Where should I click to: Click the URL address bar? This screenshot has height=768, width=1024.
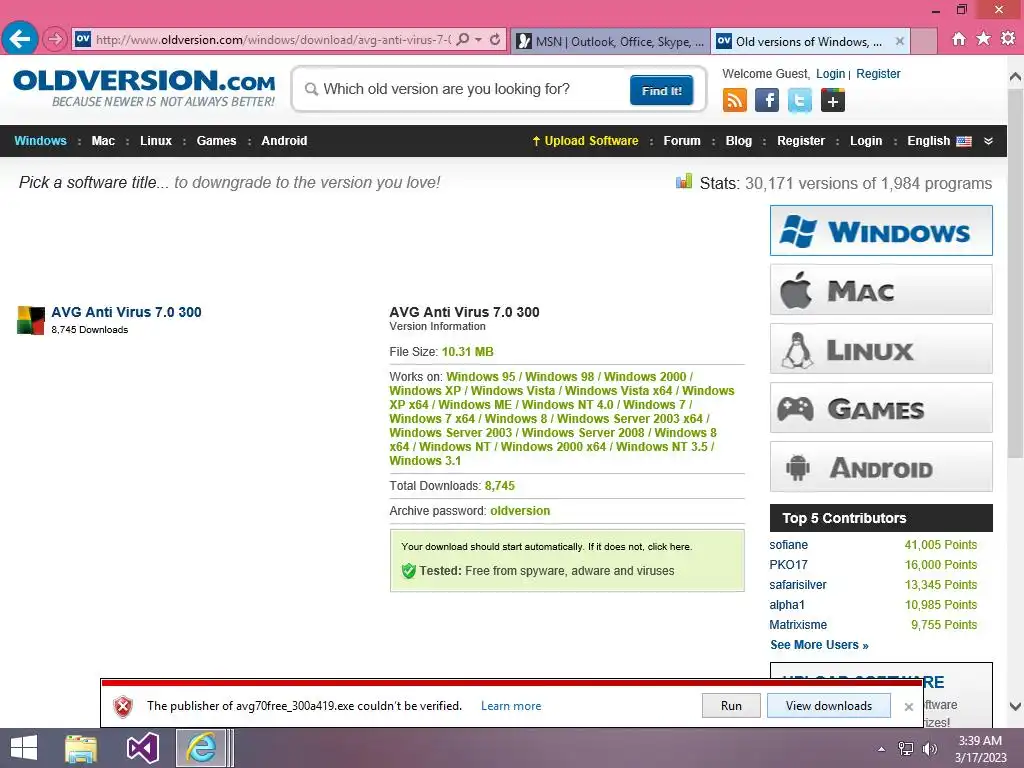273,40
